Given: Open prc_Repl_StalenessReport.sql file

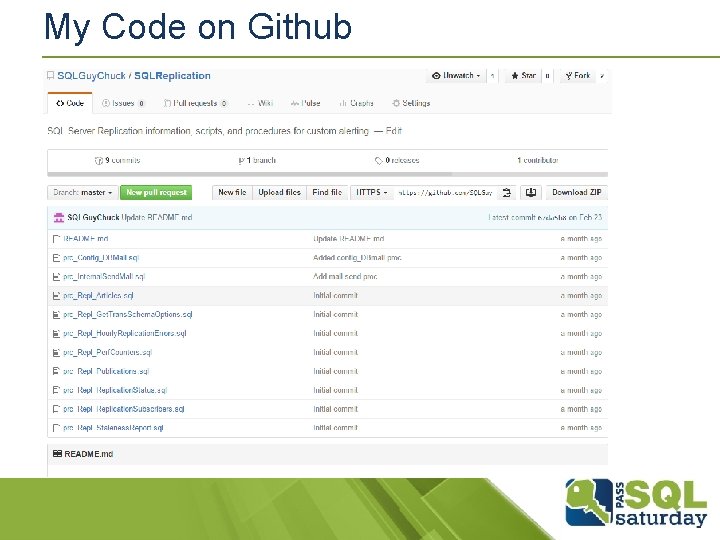Looking at the screenshot, I should click(113, 428).
